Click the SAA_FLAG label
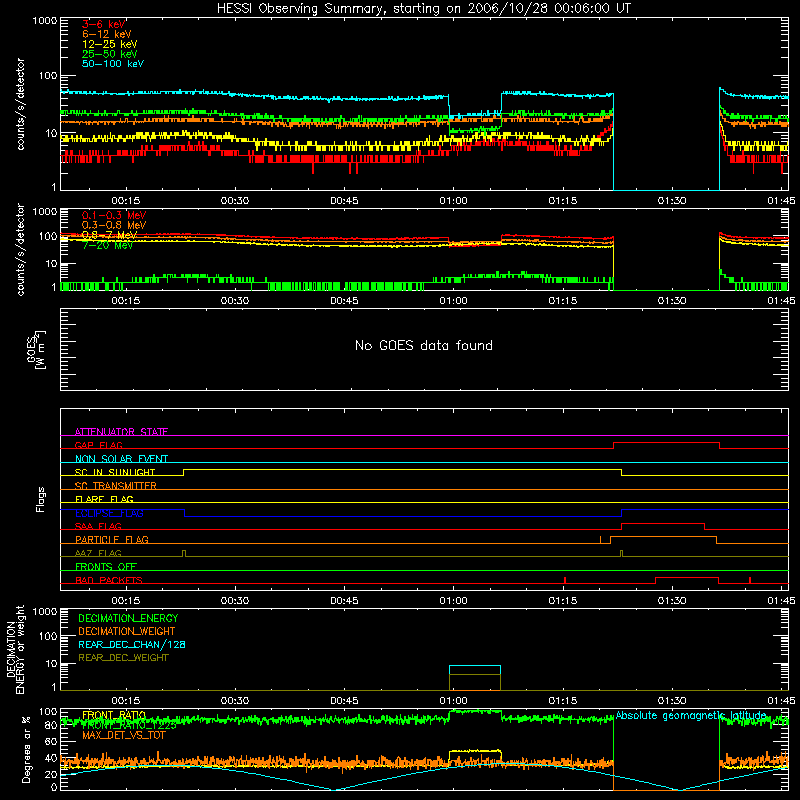The height and width of the screenshot is (800, 800). point(98,526)
